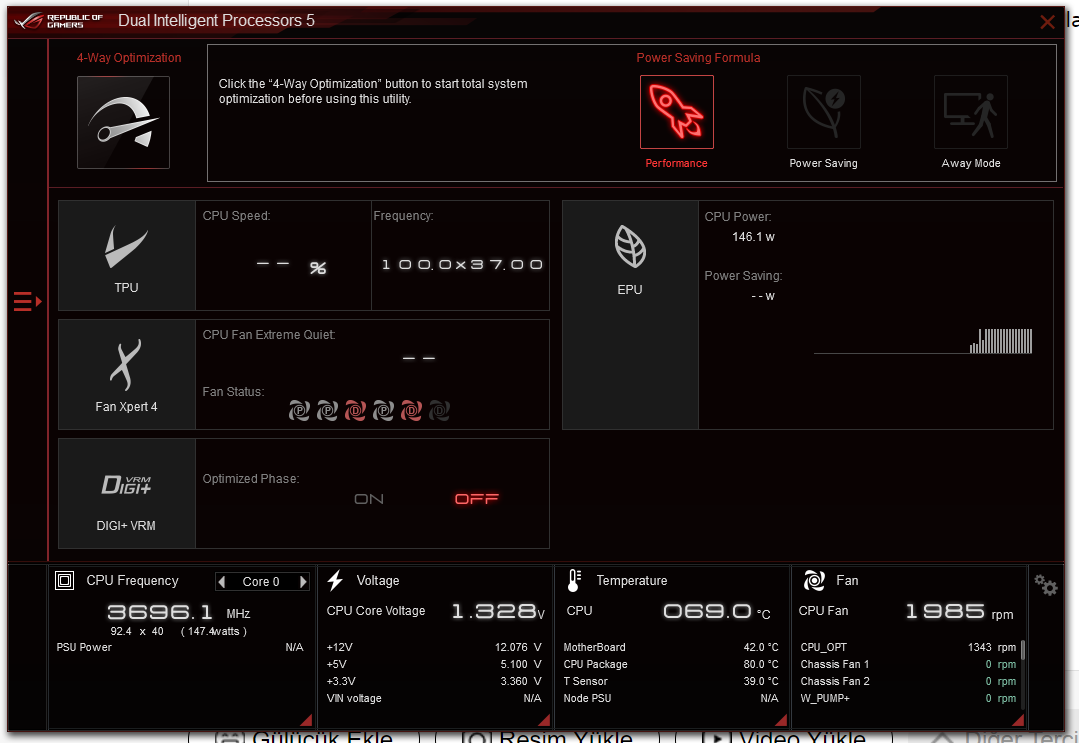This screenshot has height=743, width=1079.
Task: Click the MotherBoard temperature row
Action: click(x=671, y=647)
